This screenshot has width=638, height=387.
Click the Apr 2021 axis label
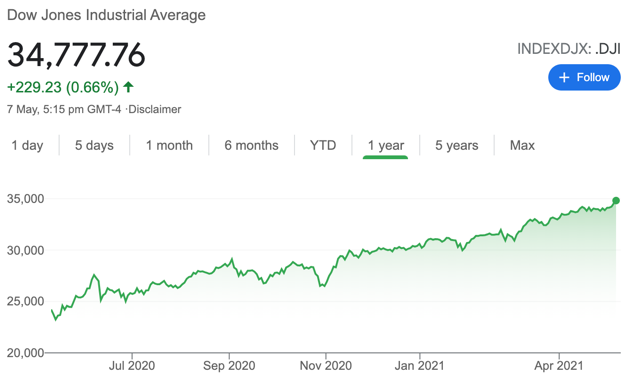[559, 365]
